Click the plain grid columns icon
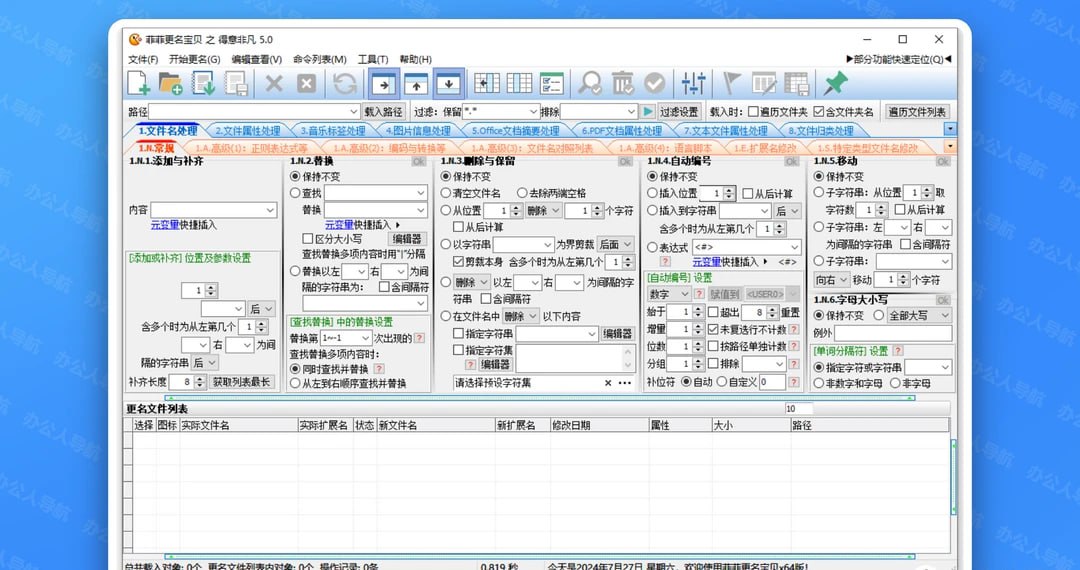Image resolution: width=1080 pixels, height=570 pixels. (x=519, y=84)
